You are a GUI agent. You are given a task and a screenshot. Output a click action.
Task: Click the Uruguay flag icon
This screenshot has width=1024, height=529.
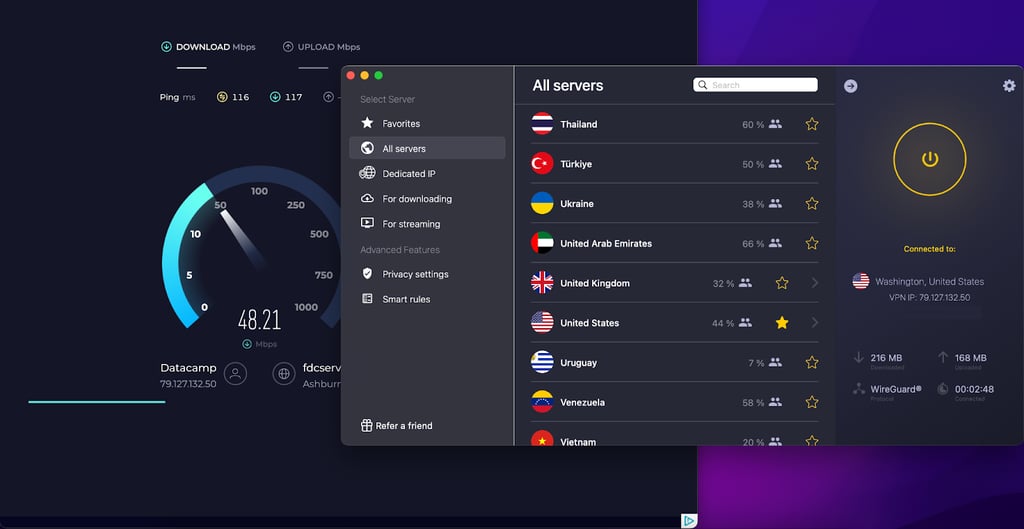[x=542, y=362]
